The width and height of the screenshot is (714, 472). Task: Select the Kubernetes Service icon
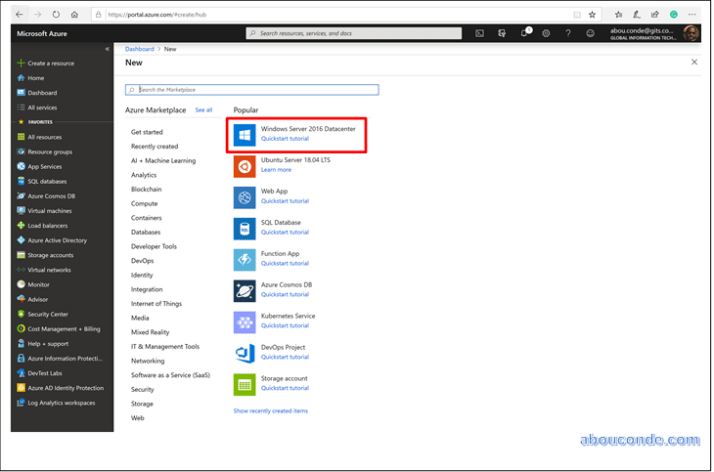coord(245,321)
